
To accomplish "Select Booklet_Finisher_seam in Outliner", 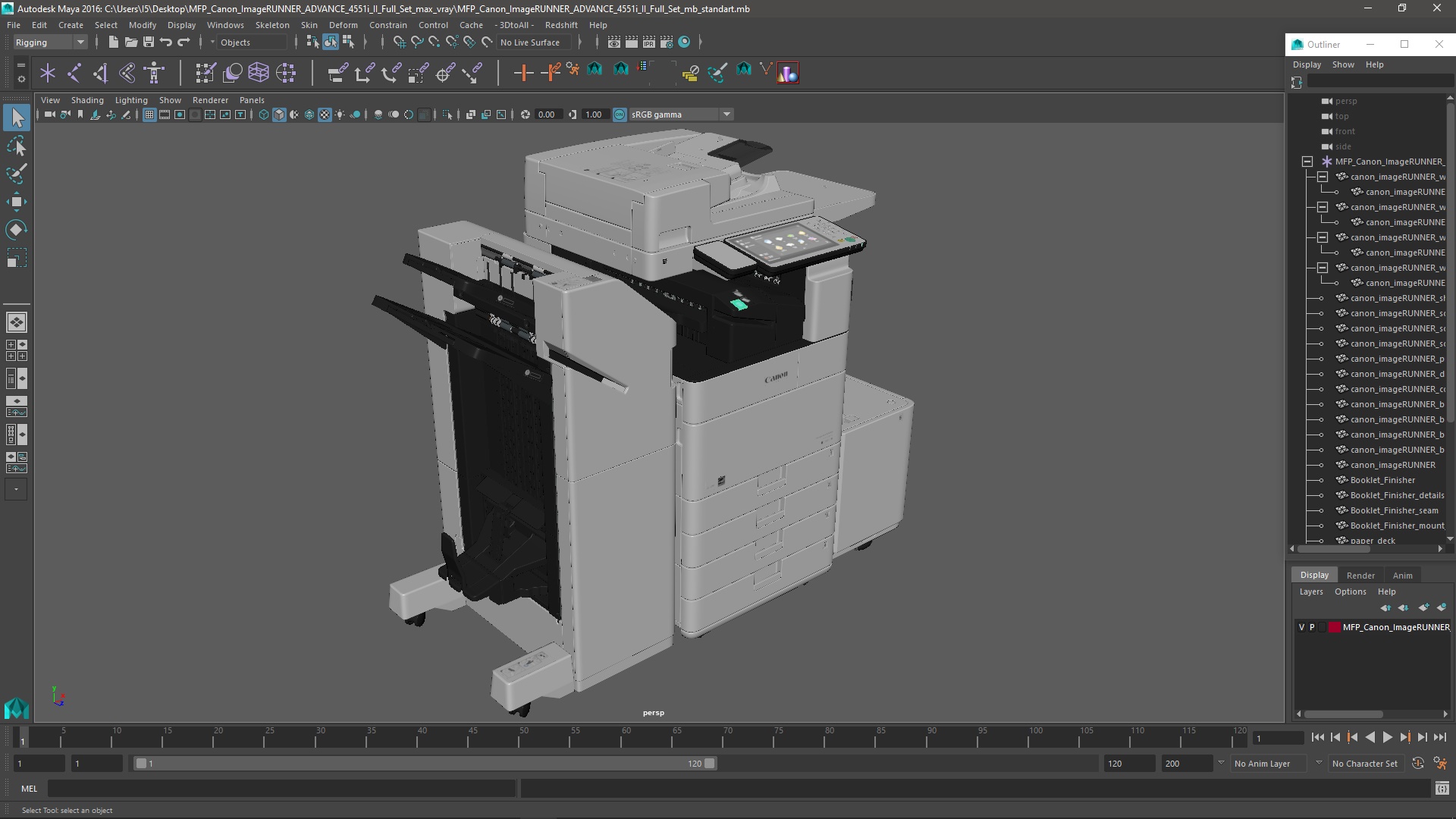I will click(x=1394, y=510).
